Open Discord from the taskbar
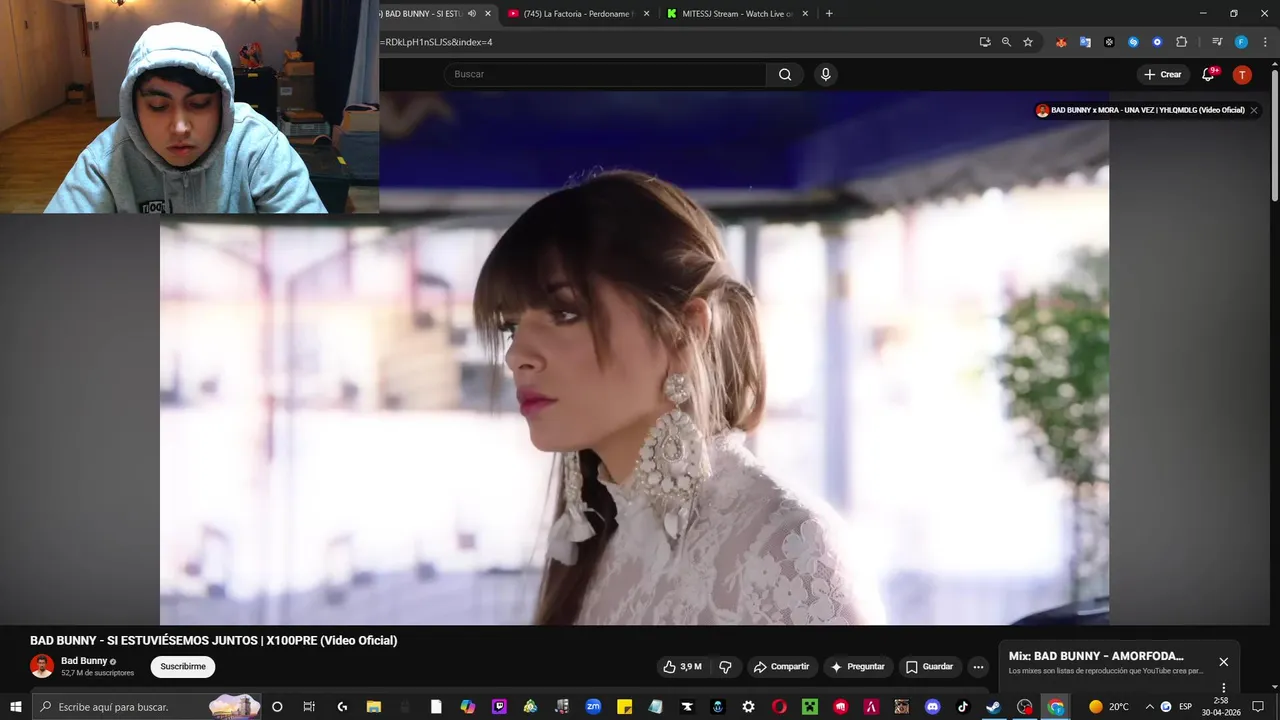 pyautogui.click(x=933, y=707)
